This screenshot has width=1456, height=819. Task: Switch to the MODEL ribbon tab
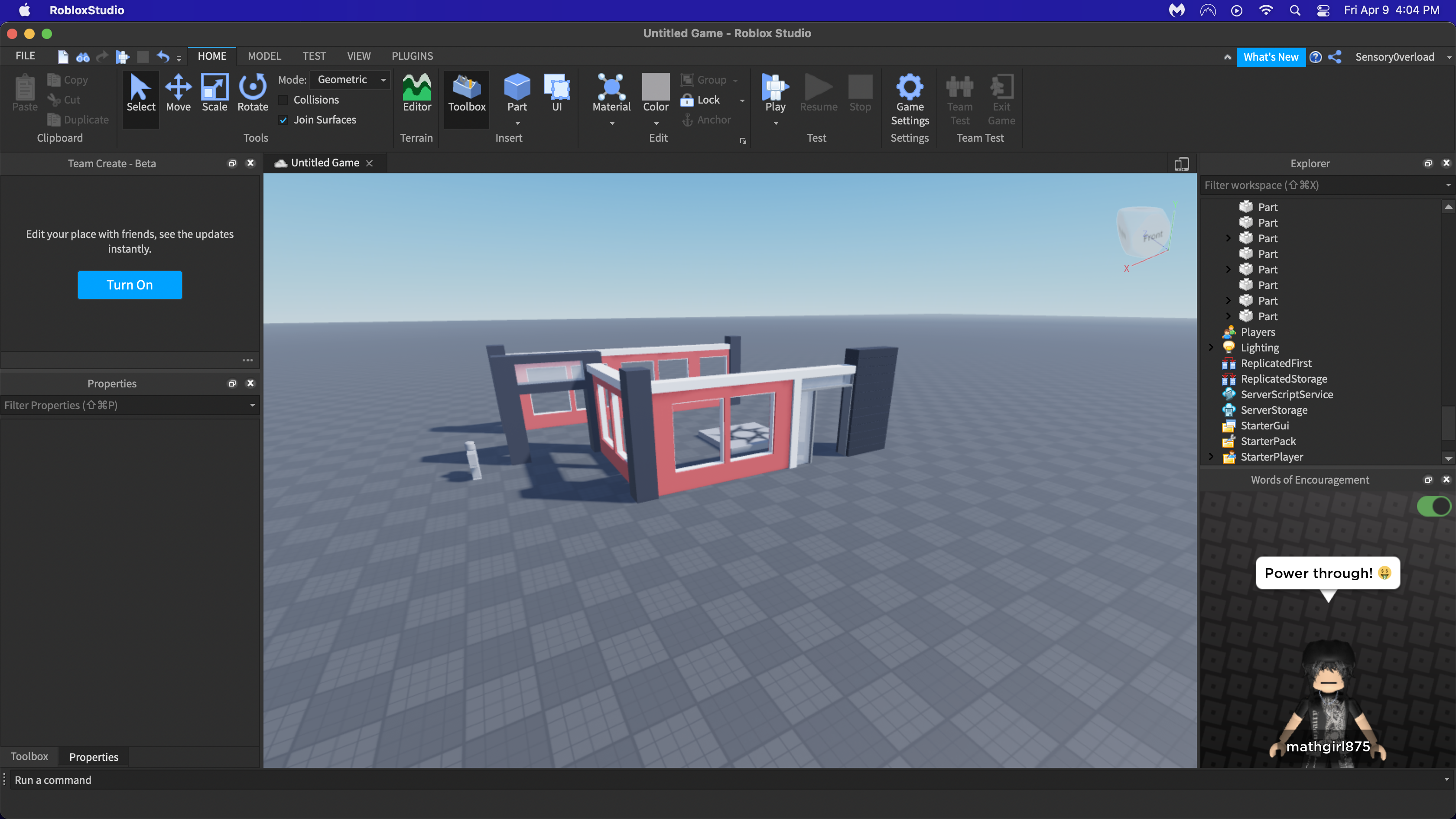click(264, 56)
